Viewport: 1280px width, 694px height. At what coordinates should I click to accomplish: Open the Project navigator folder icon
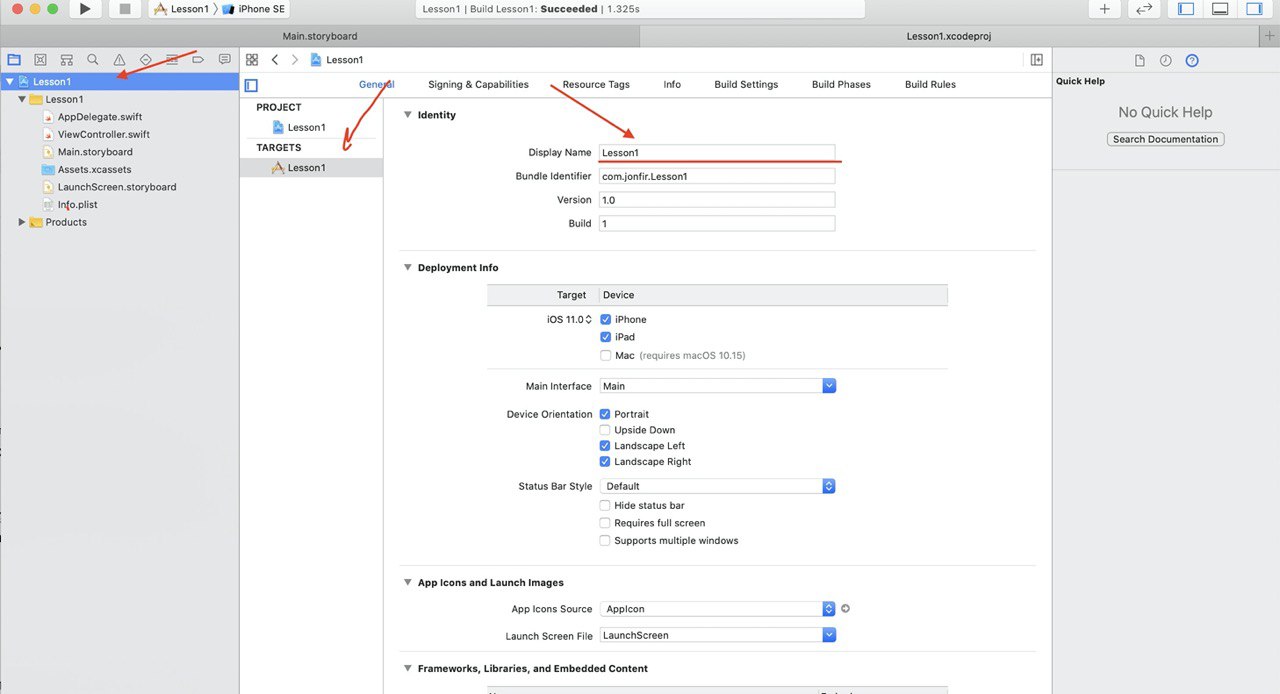coord(14,60)
